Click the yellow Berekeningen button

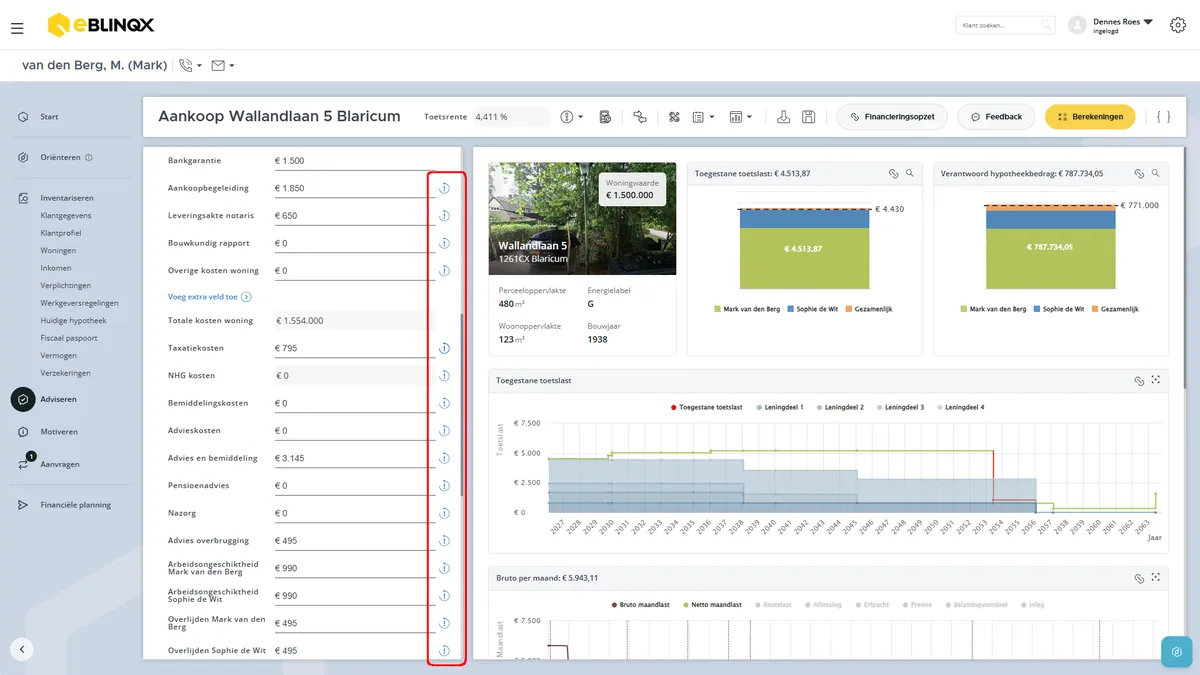click(x=1090, y=117)
